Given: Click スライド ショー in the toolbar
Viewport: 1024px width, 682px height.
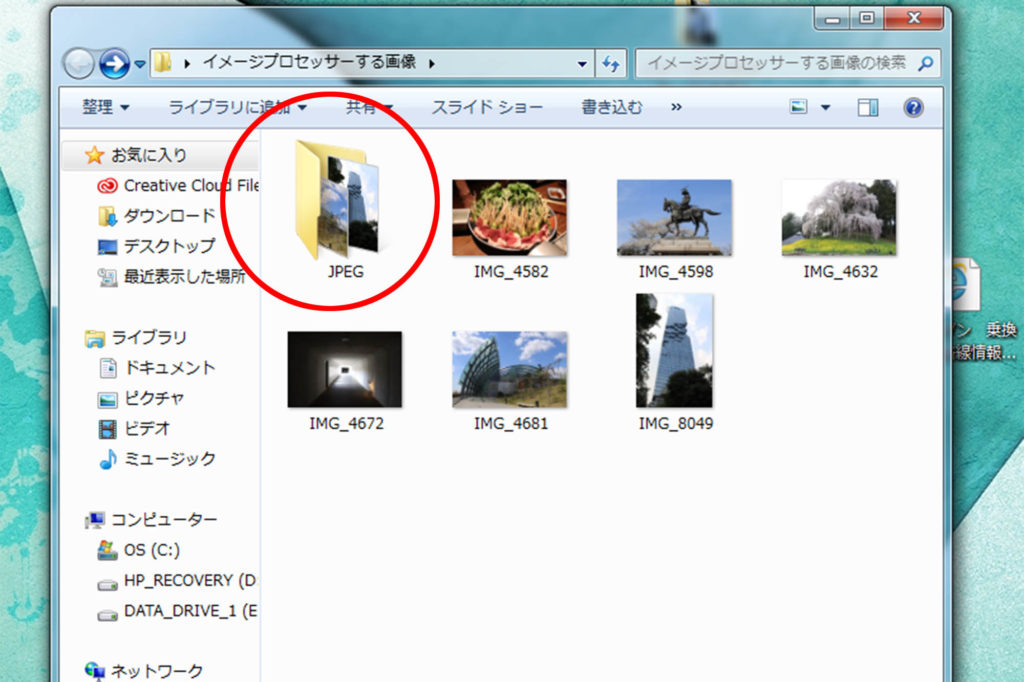Looking at the screenshot, I should coord(487,107).
